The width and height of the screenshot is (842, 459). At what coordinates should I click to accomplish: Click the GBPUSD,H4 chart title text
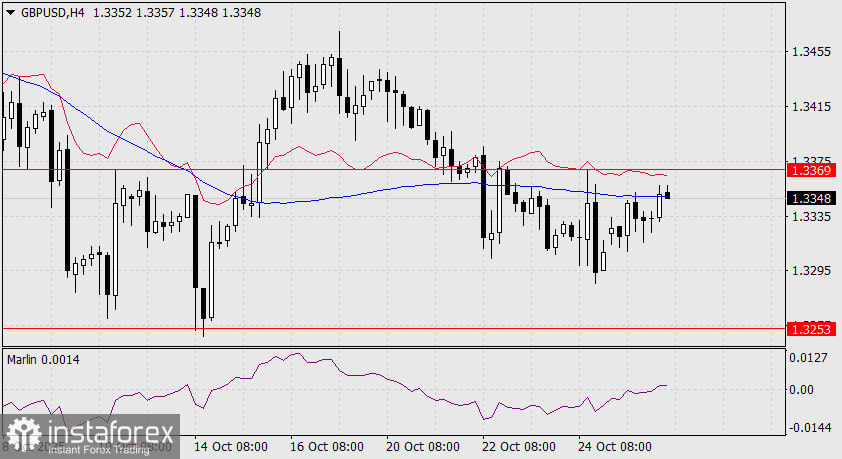(x=53, y=12)
